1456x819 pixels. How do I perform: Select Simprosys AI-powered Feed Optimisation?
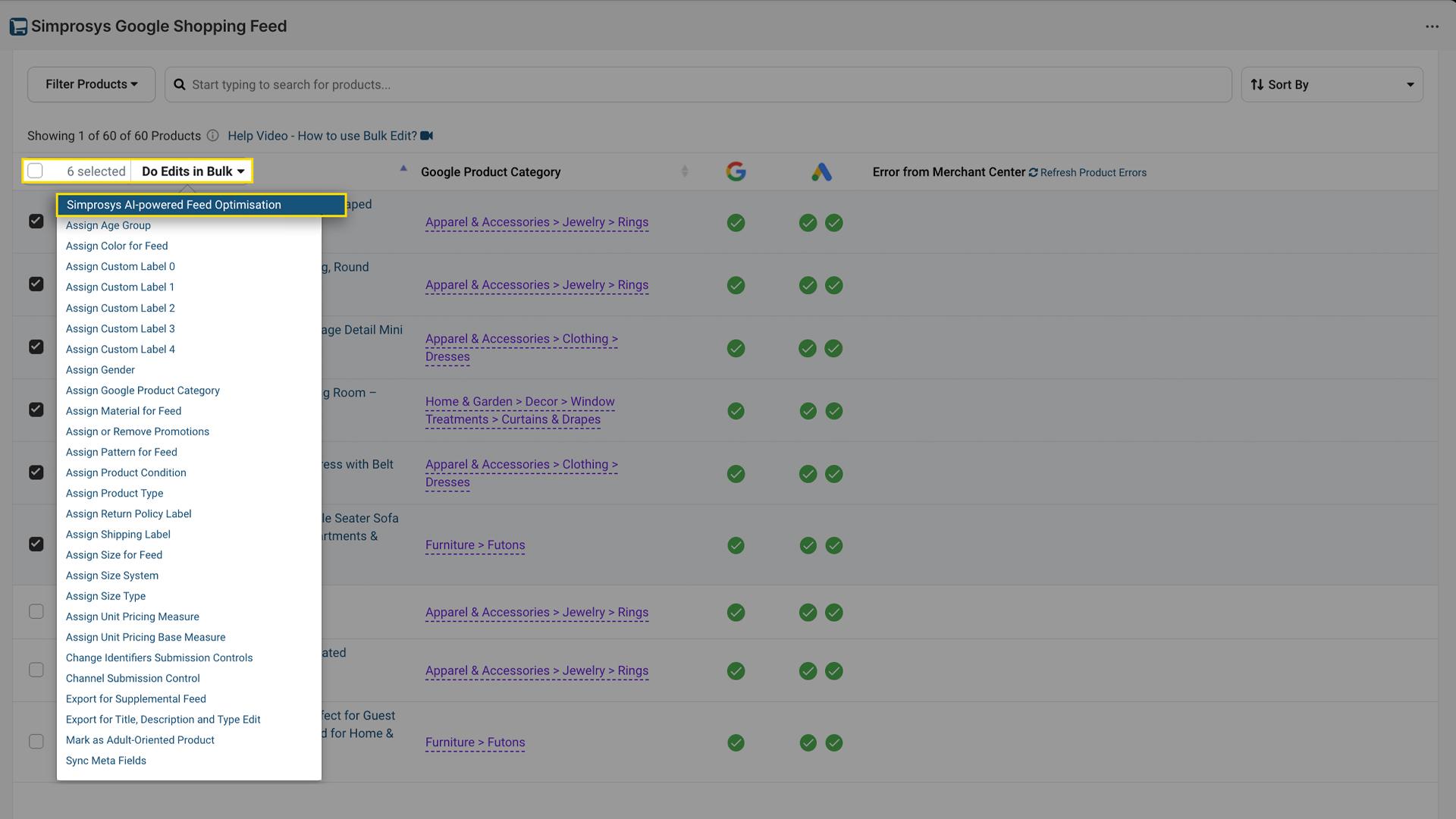[173, 205]
